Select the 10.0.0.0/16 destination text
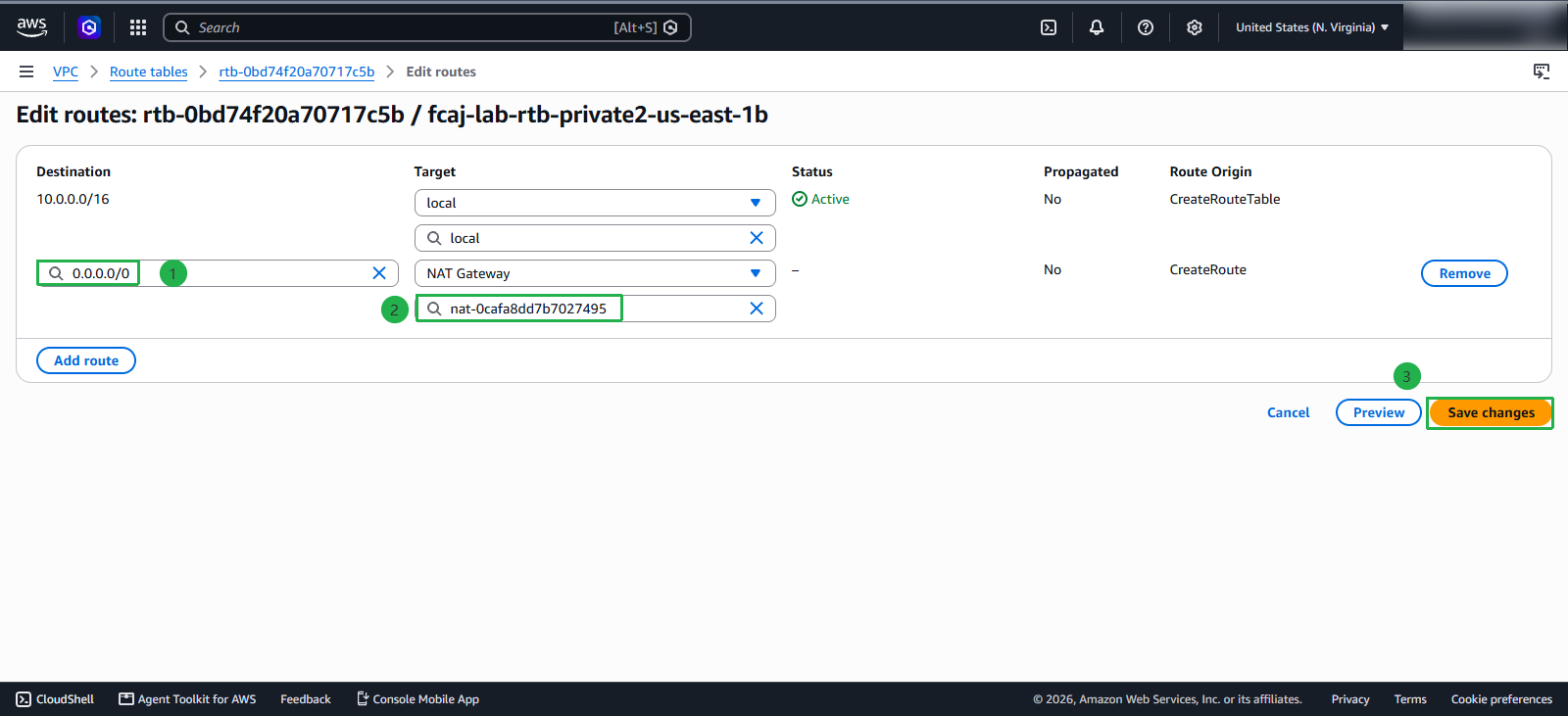This screenshot has width=1568, height=716. (x=73, y=199)
